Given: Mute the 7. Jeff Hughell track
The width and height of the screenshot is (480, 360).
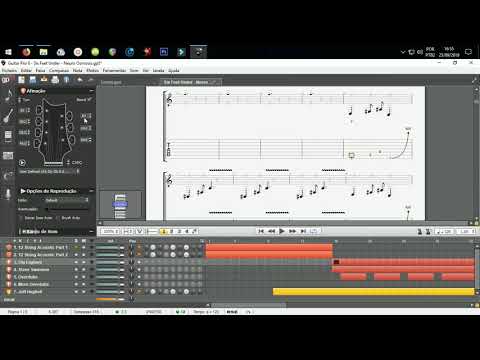Looking at the screenshot, I should pyautogui.click(x=83, y=292).
